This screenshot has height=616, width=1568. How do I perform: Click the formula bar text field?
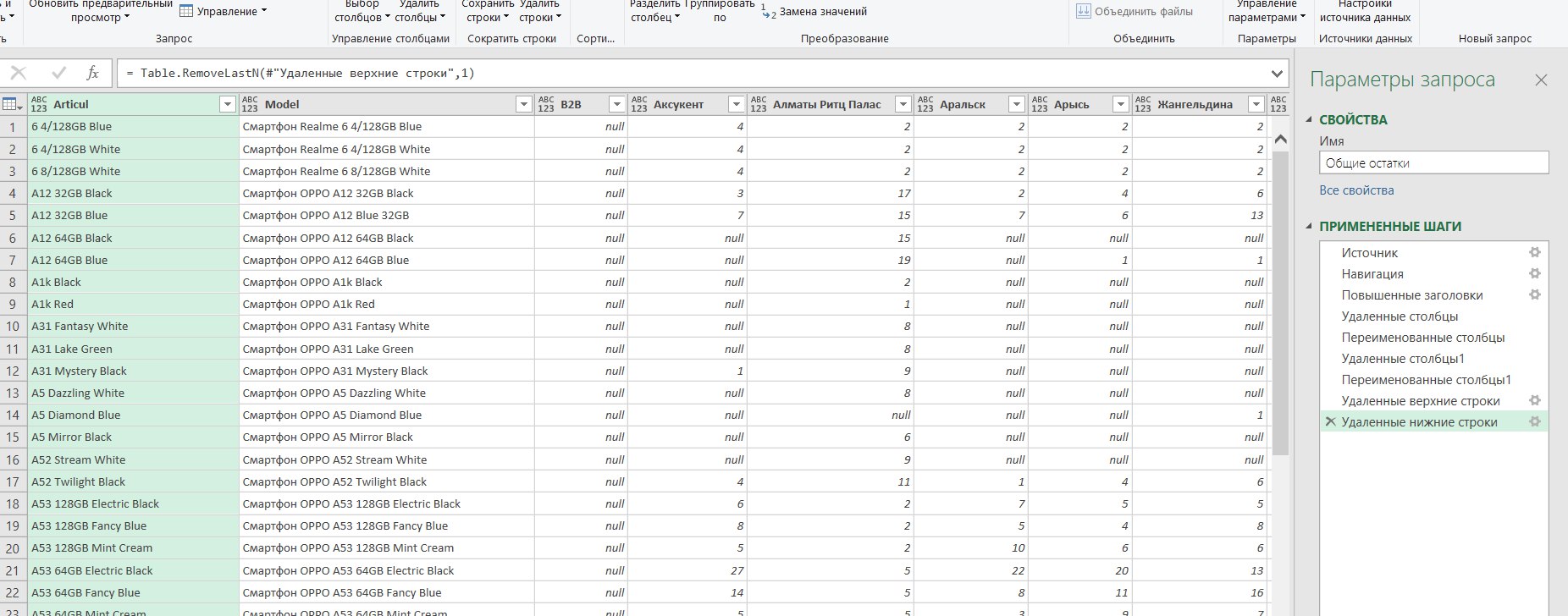pos(690,74)
